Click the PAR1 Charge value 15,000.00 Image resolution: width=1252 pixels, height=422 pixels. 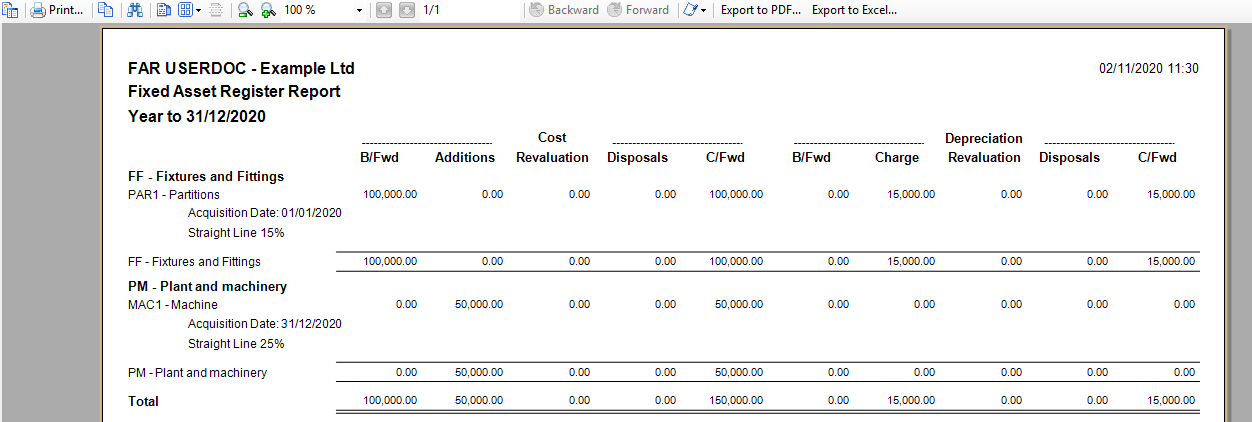pos(911,194)
